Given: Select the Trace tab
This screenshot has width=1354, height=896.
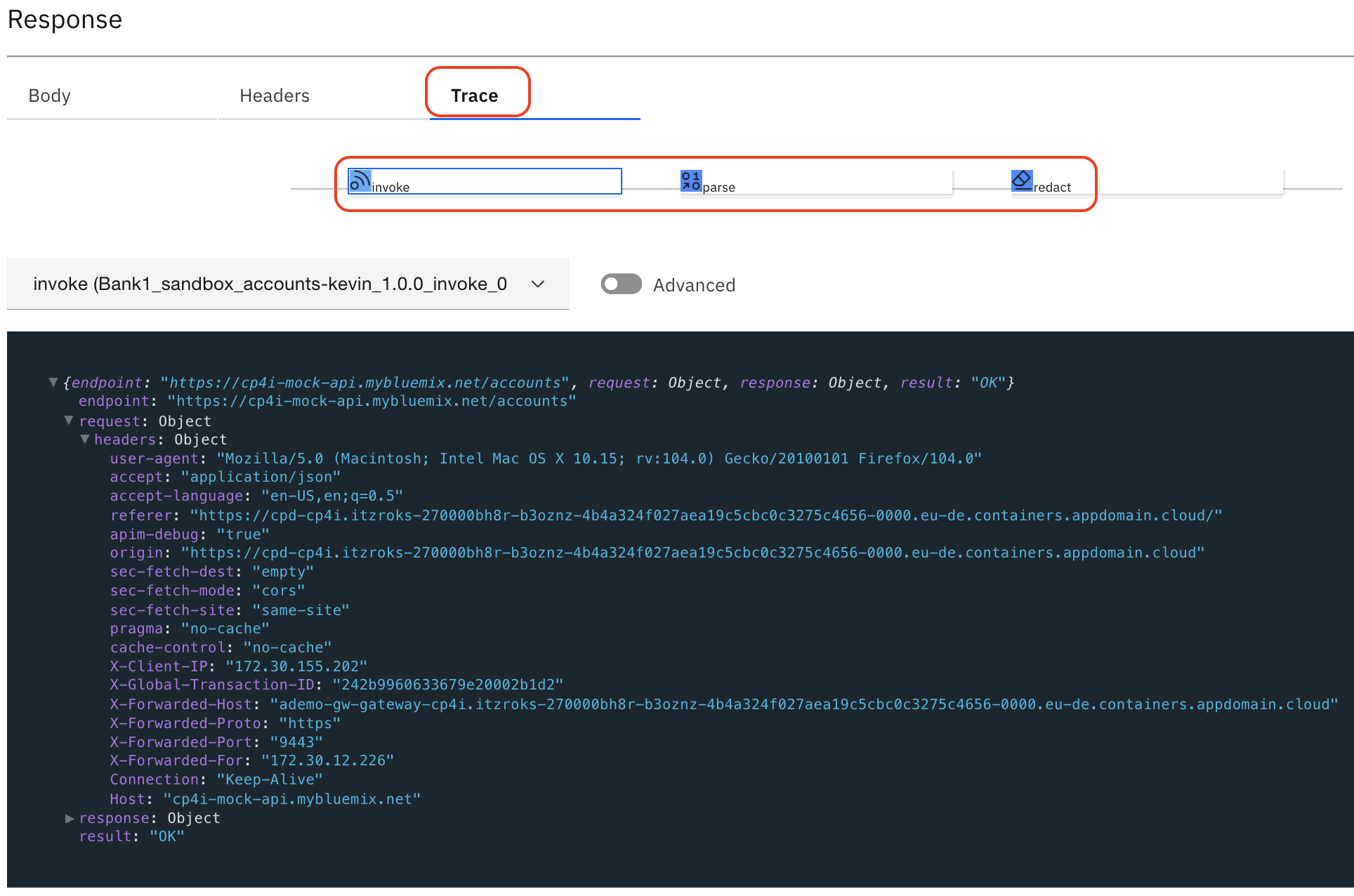Looking at the screenshot, I should (x=476, y=95).
